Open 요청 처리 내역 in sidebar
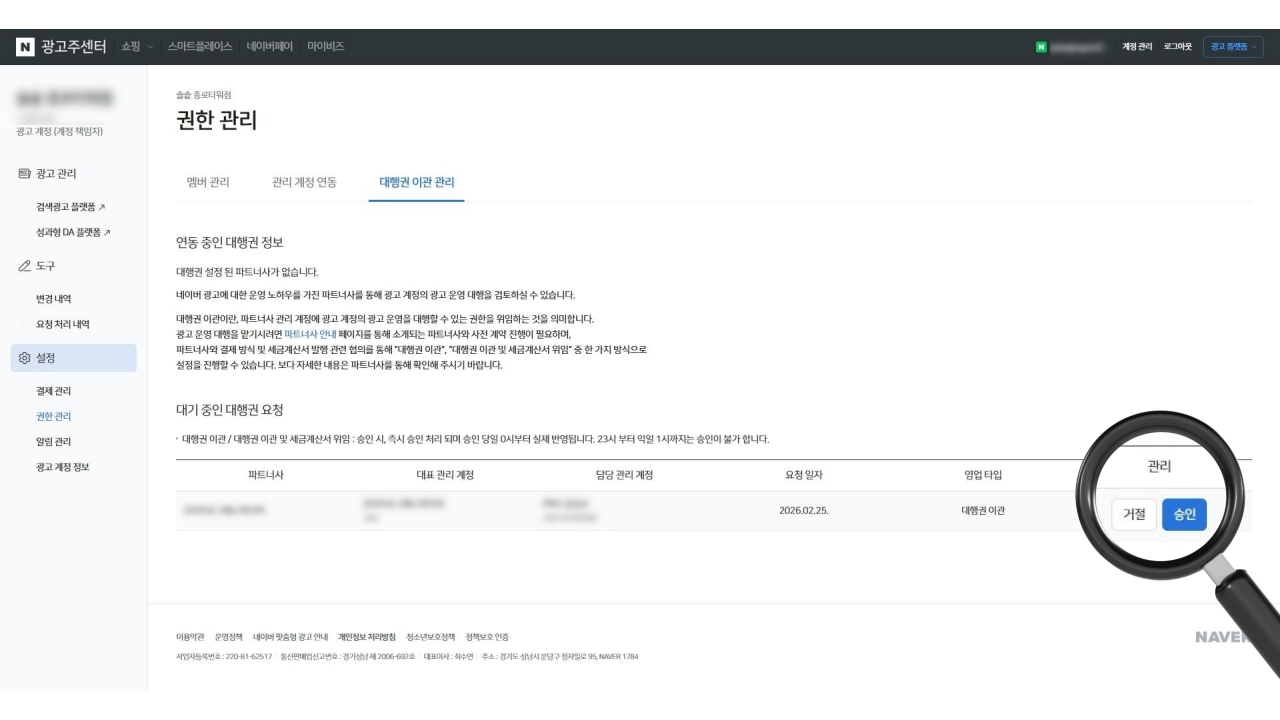This screenshot has width=1280, height=720. point(63,324)
